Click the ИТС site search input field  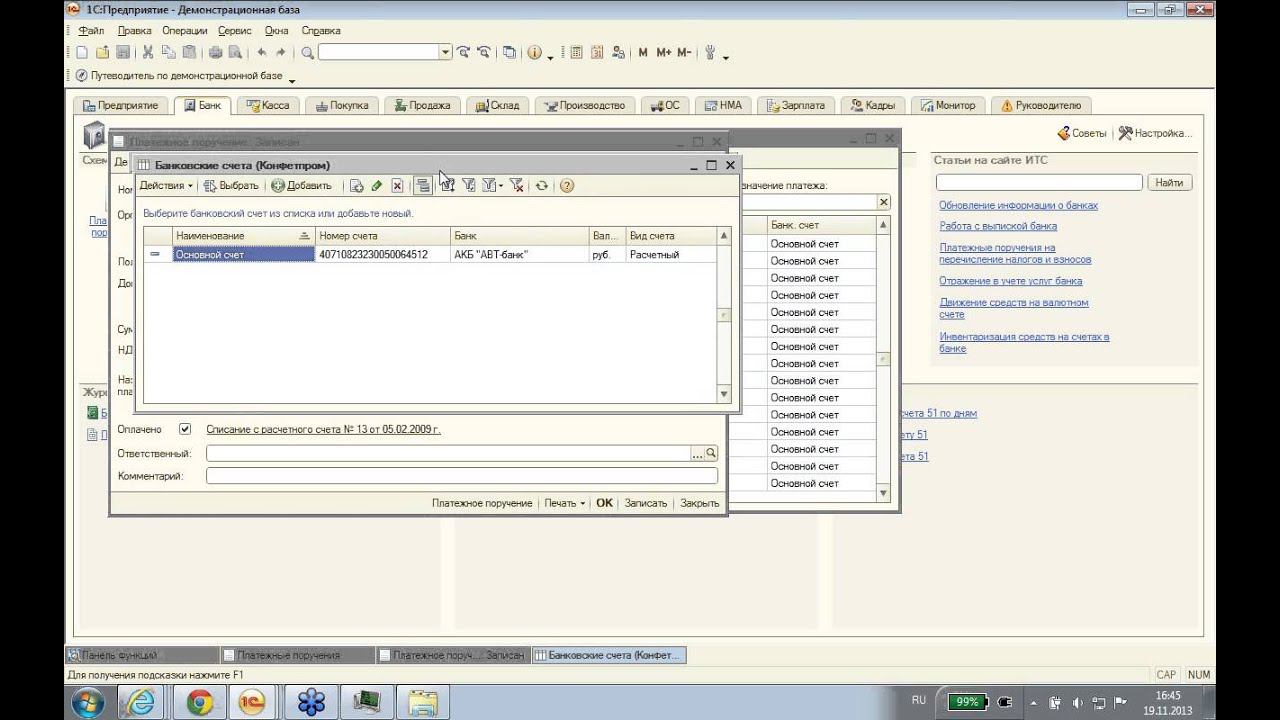coord(1039,183)
